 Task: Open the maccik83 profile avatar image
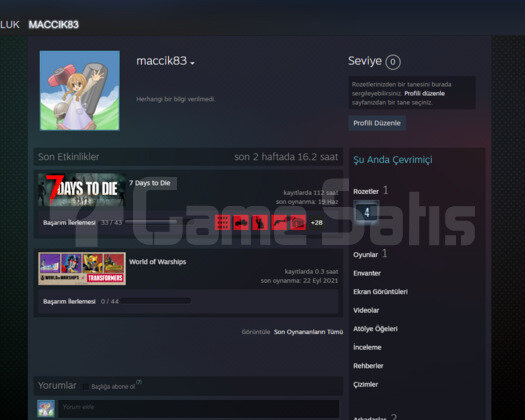coord(80,90)
